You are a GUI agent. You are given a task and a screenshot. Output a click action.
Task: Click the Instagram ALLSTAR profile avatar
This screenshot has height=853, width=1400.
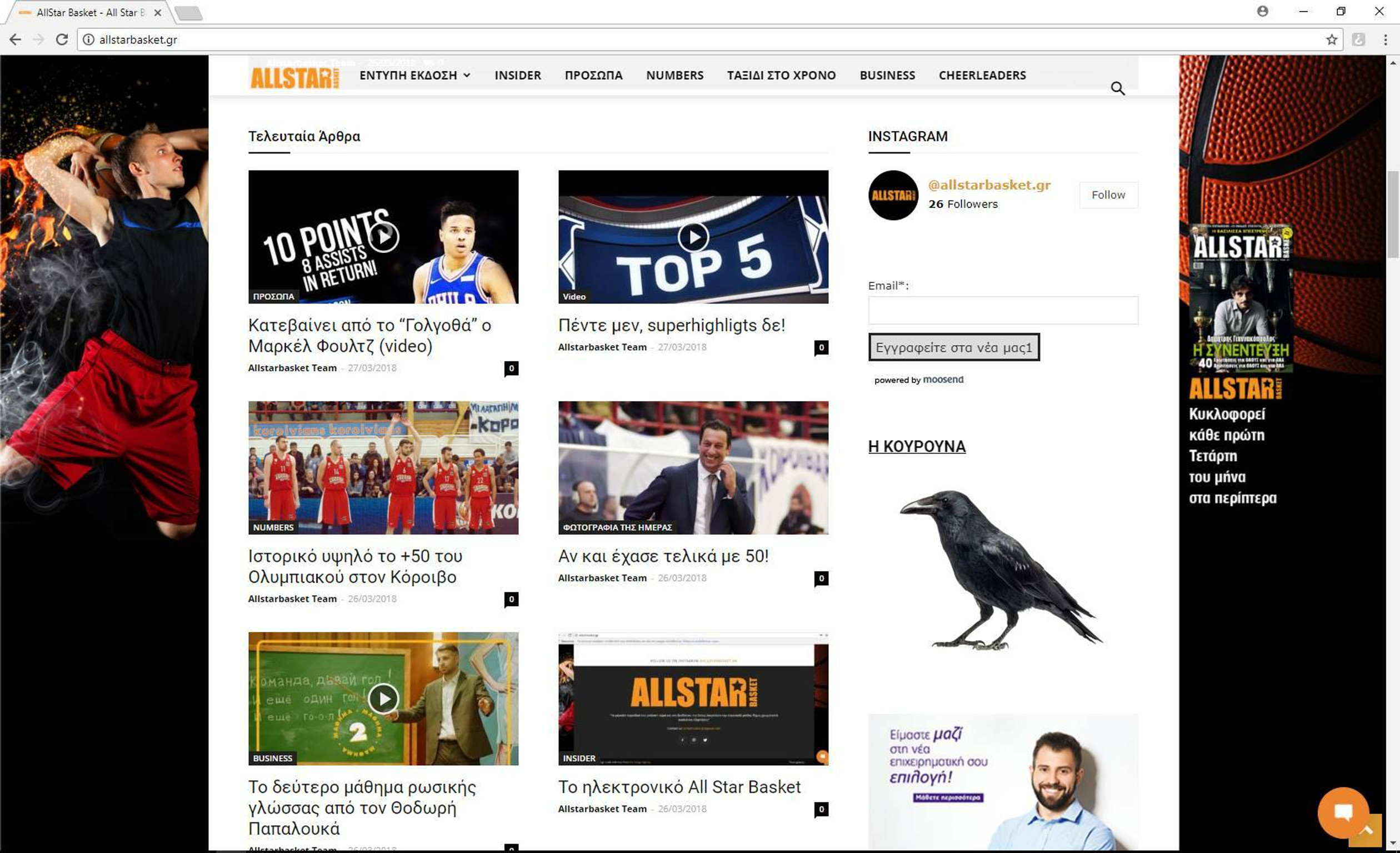(x=893, y=195)
